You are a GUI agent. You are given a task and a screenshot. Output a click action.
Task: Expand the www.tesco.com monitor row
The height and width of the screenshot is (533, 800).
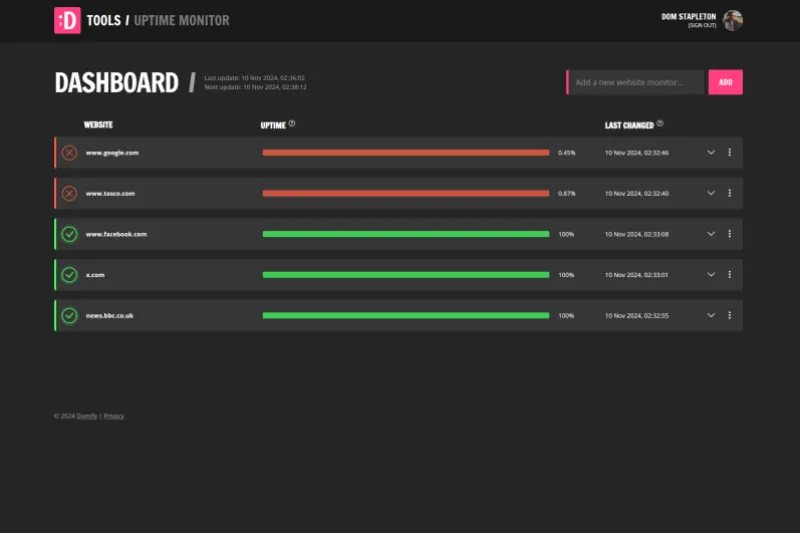pos(711,193)
